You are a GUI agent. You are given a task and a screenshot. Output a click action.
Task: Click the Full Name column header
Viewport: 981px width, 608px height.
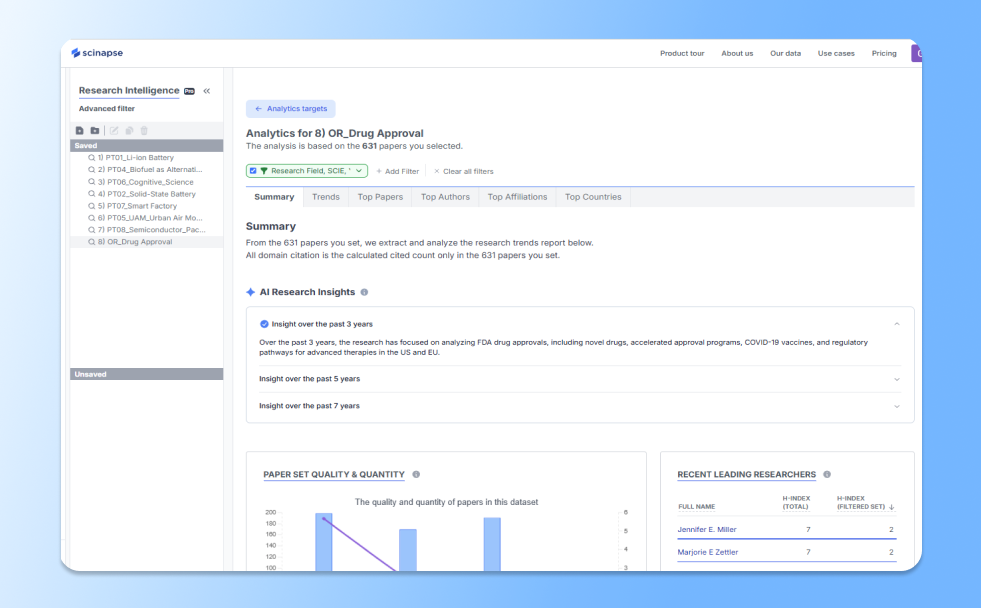click(696, 507)
